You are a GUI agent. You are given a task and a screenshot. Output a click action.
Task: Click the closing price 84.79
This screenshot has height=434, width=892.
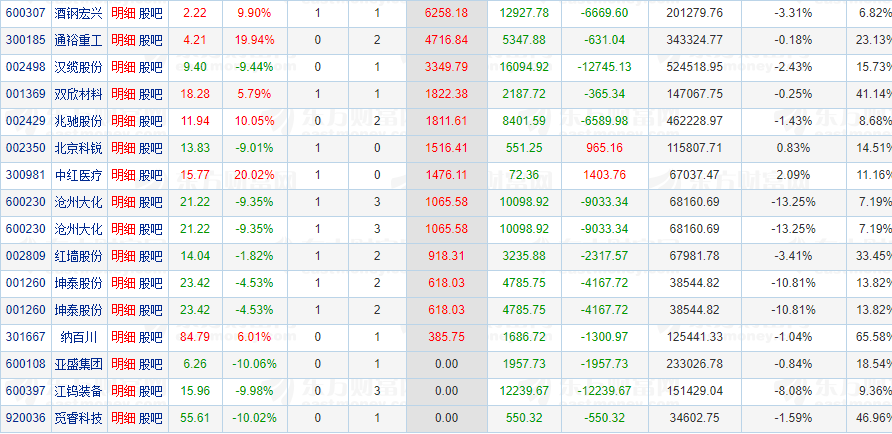pyautogui.click(x=195, y=337)
